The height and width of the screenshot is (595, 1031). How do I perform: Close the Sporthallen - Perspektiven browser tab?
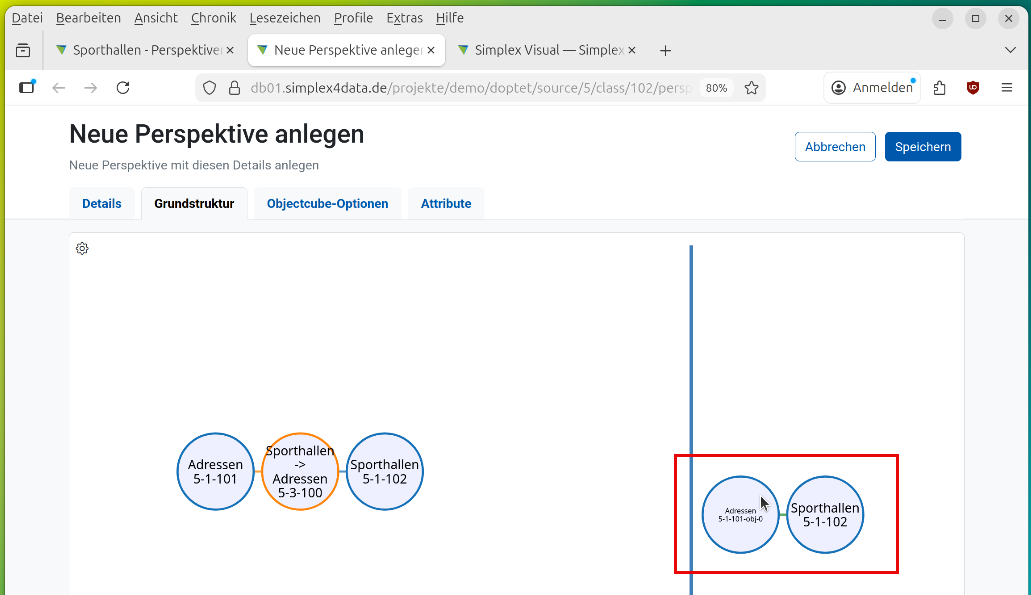tap(230, 50)
